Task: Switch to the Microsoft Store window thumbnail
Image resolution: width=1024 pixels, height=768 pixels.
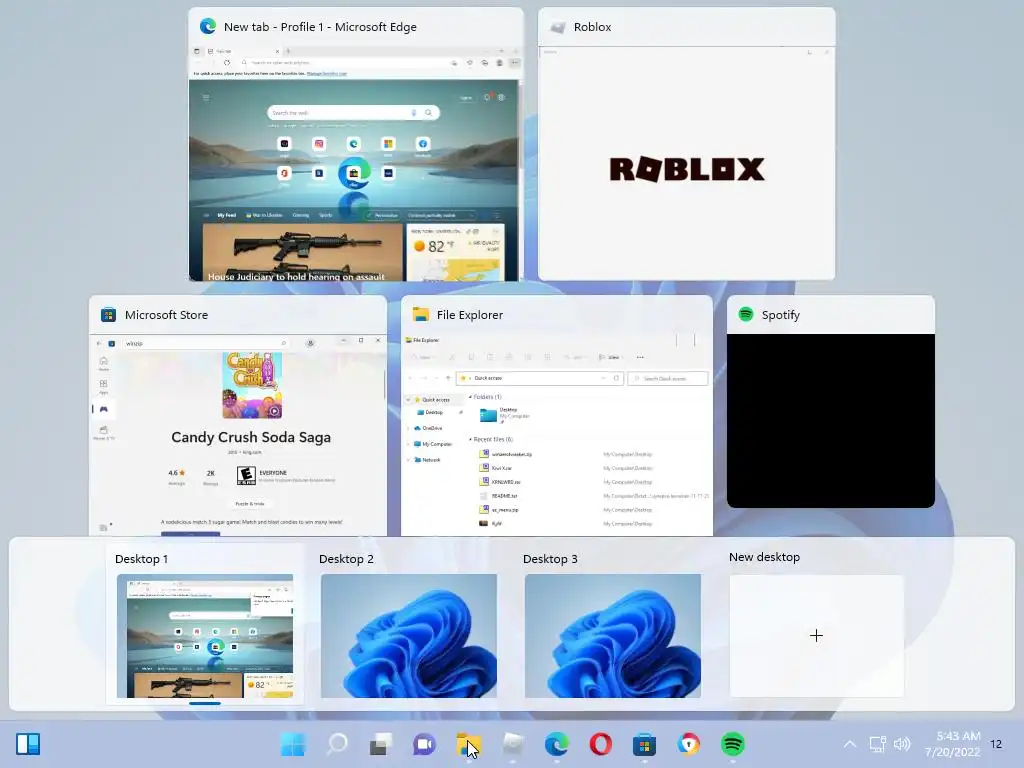Action: (x=238, y=436)
